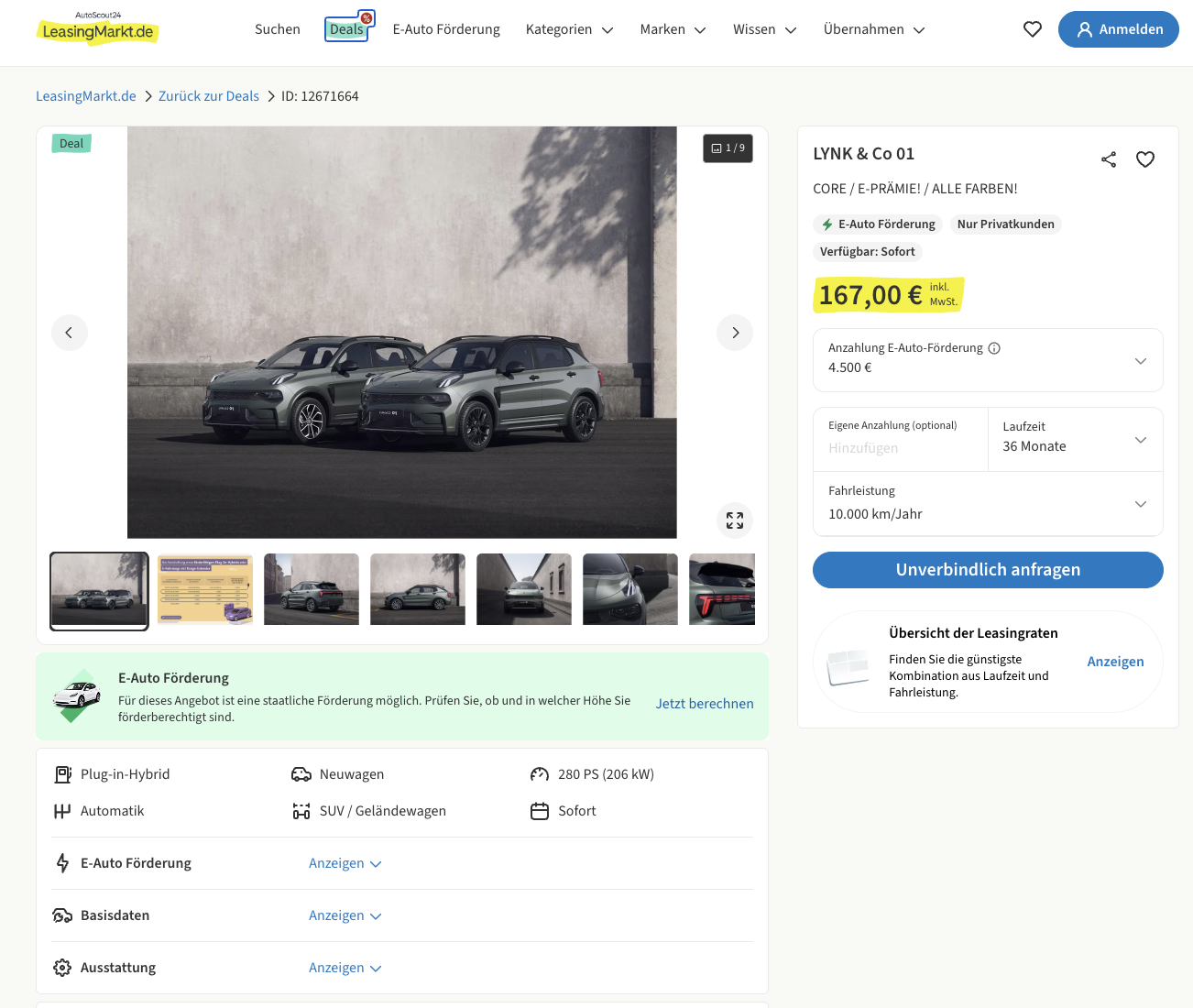Open the favorites heart icon in the header
This screenshot has height=1008, width=1193.
coord(1033,29)
